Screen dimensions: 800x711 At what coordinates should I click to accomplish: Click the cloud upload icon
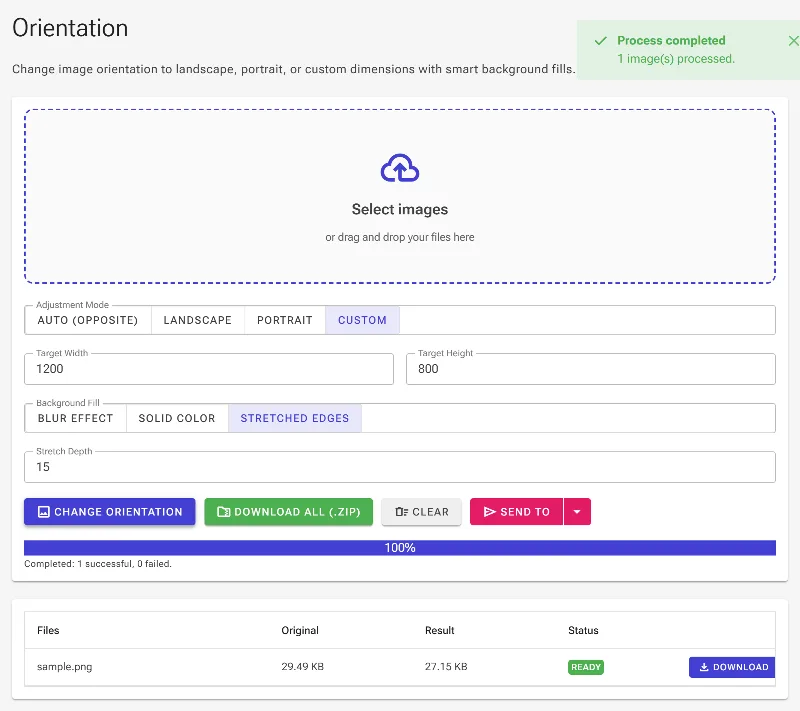[399, 168]
